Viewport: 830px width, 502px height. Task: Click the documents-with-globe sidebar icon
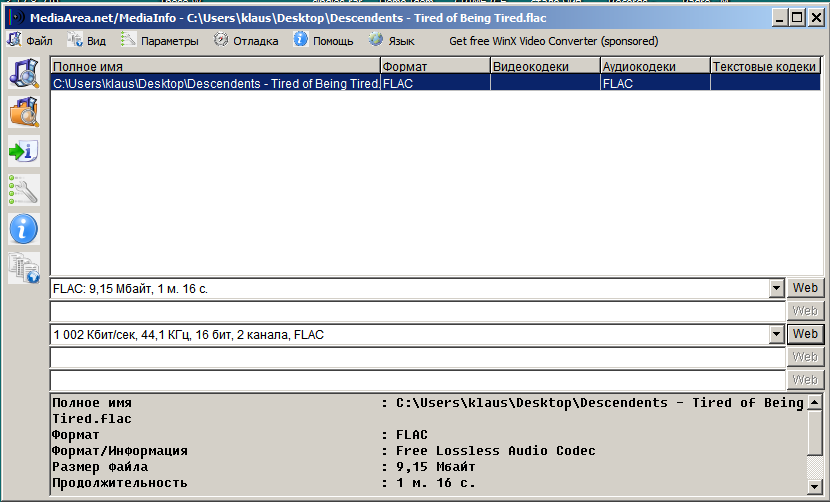click(x=24, y=268)
